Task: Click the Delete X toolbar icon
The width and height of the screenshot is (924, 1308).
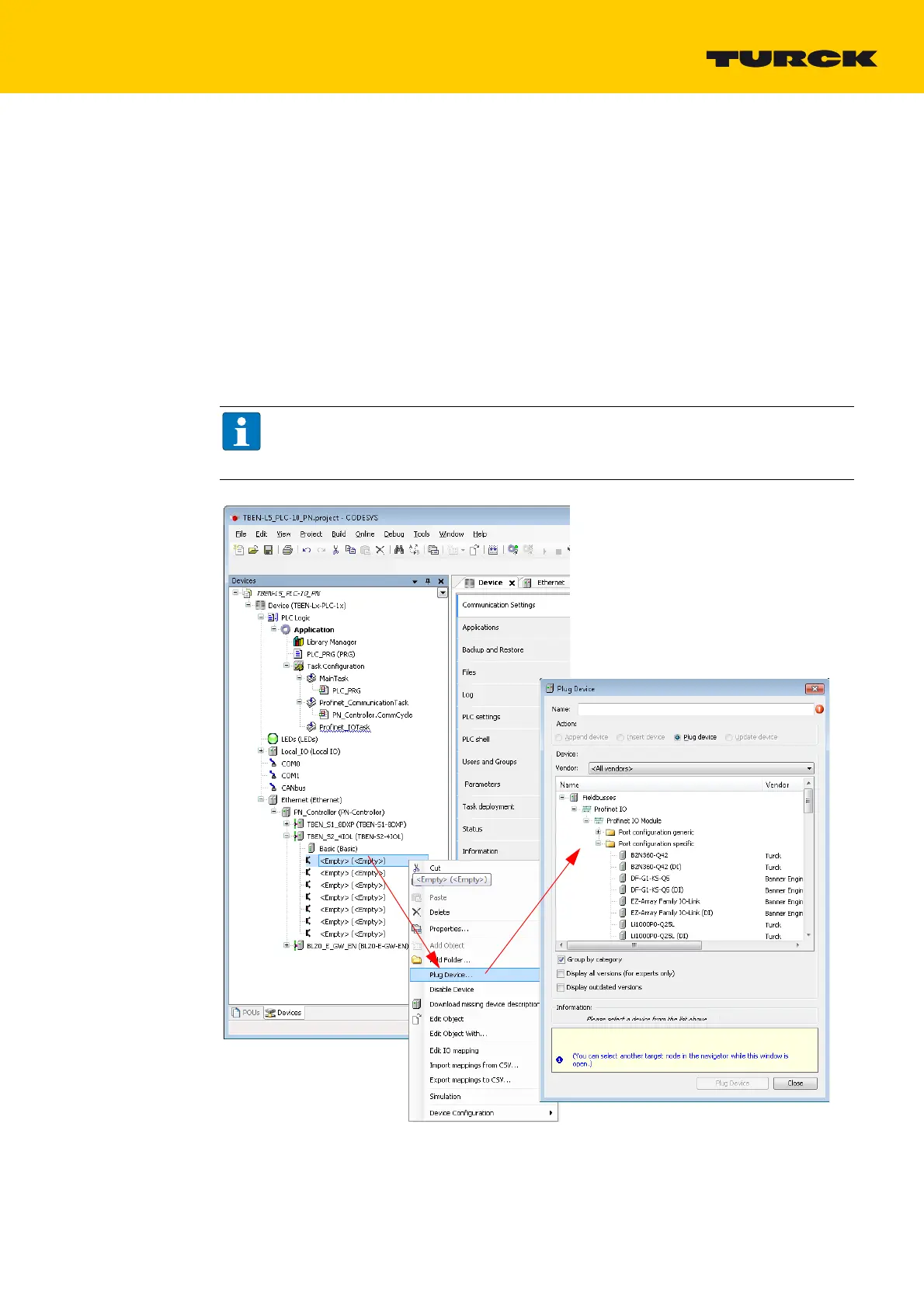Action: pyautogui.click(x=380, y=550)
